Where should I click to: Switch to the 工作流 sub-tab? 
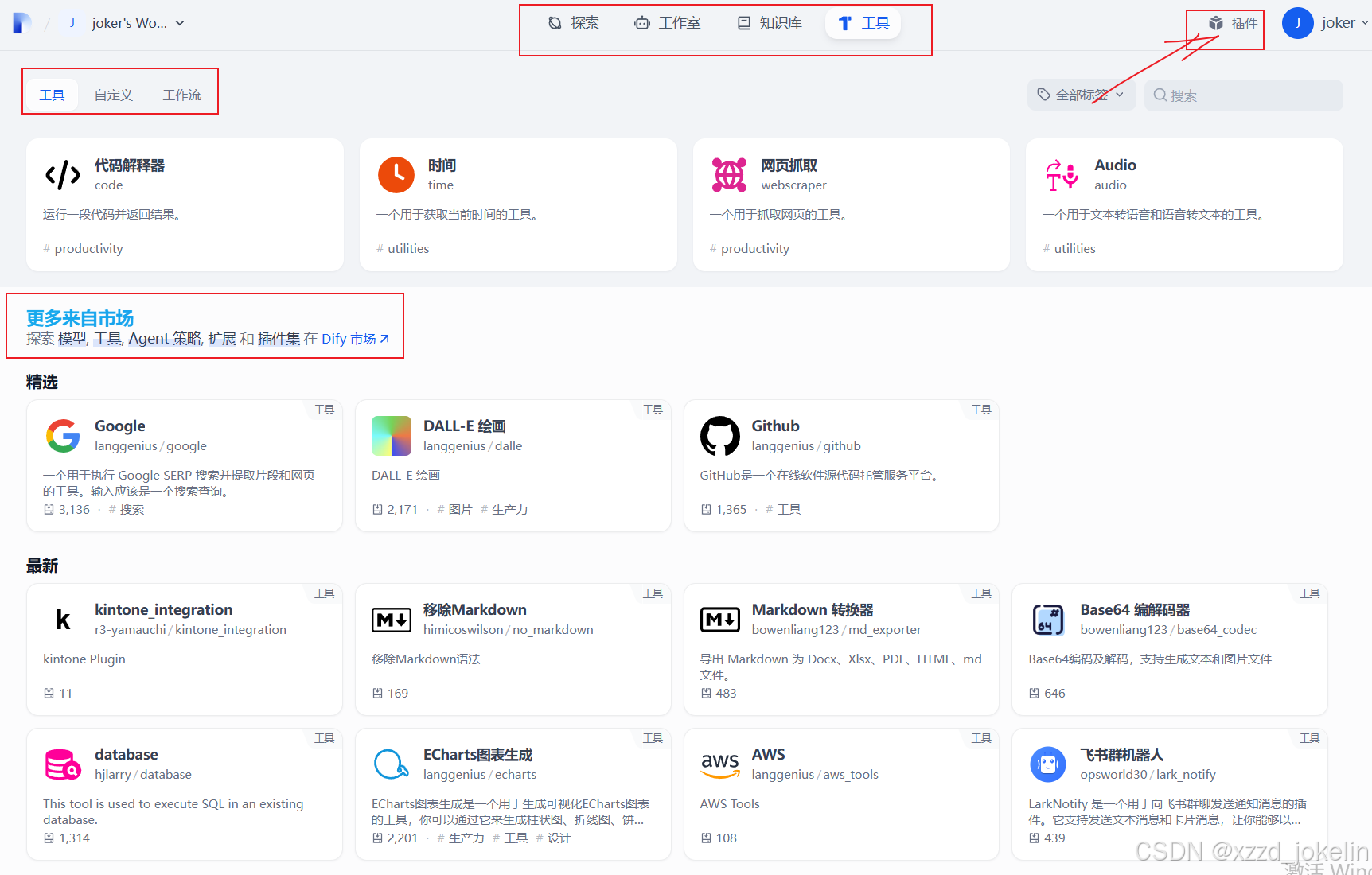pyautogui.click(x=182, y=95)
